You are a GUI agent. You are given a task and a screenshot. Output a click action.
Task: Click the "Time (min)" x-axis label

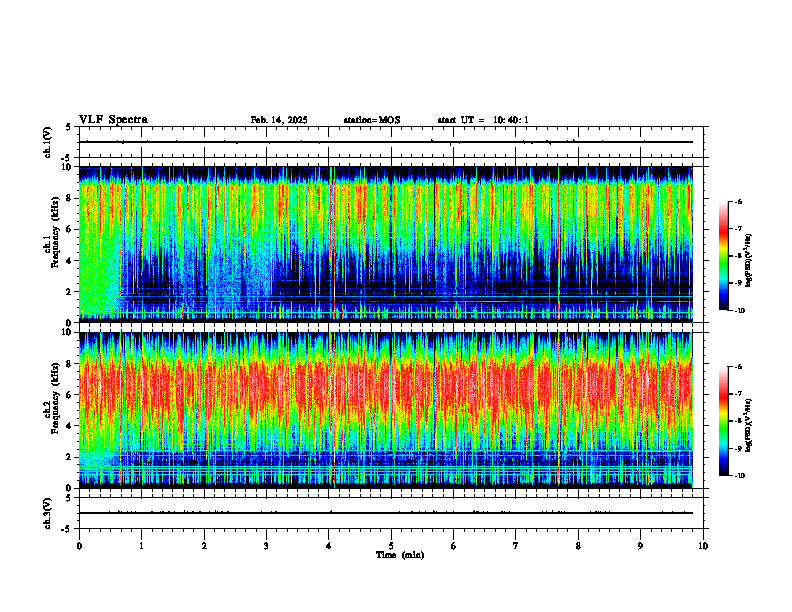point(400,555)
